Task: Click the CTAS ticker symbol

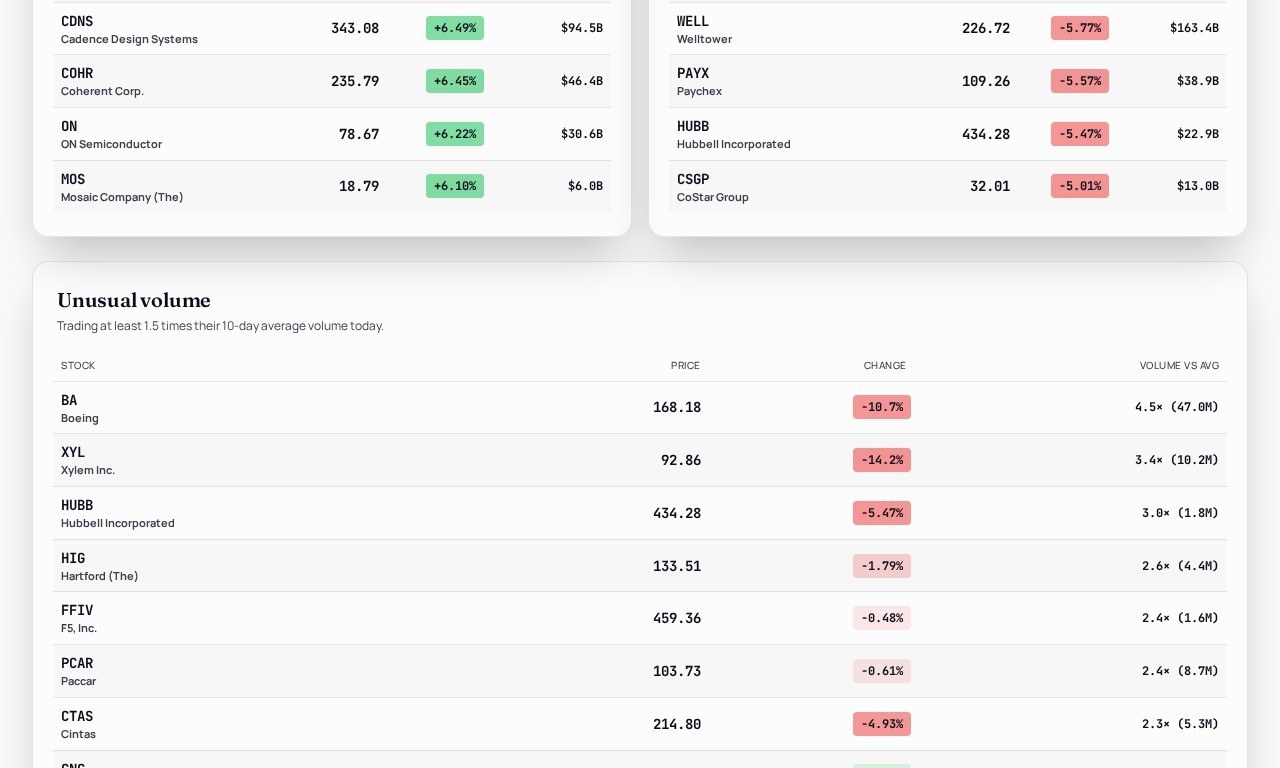Action: [x=77, y=716]
